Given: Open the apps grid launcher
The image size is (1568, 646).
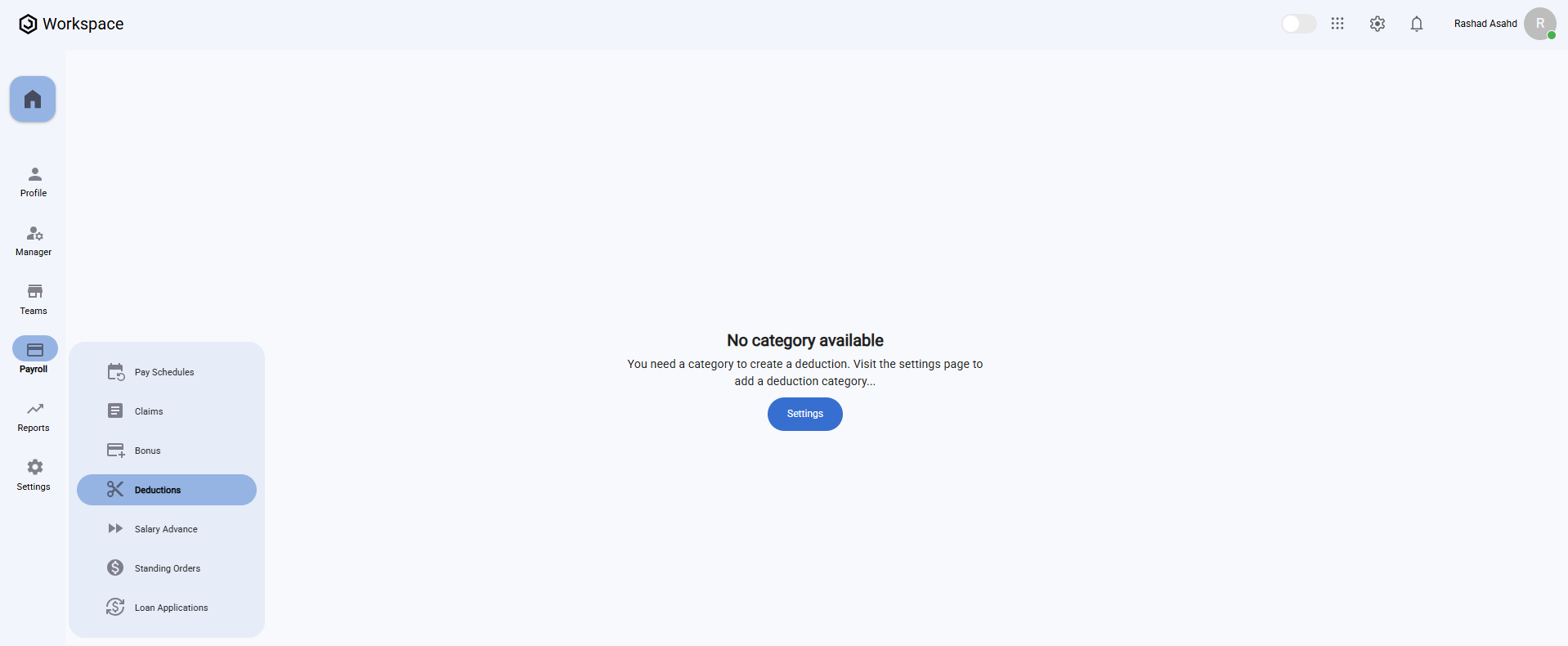Looking at the screenshot, I should (1337, 24).
